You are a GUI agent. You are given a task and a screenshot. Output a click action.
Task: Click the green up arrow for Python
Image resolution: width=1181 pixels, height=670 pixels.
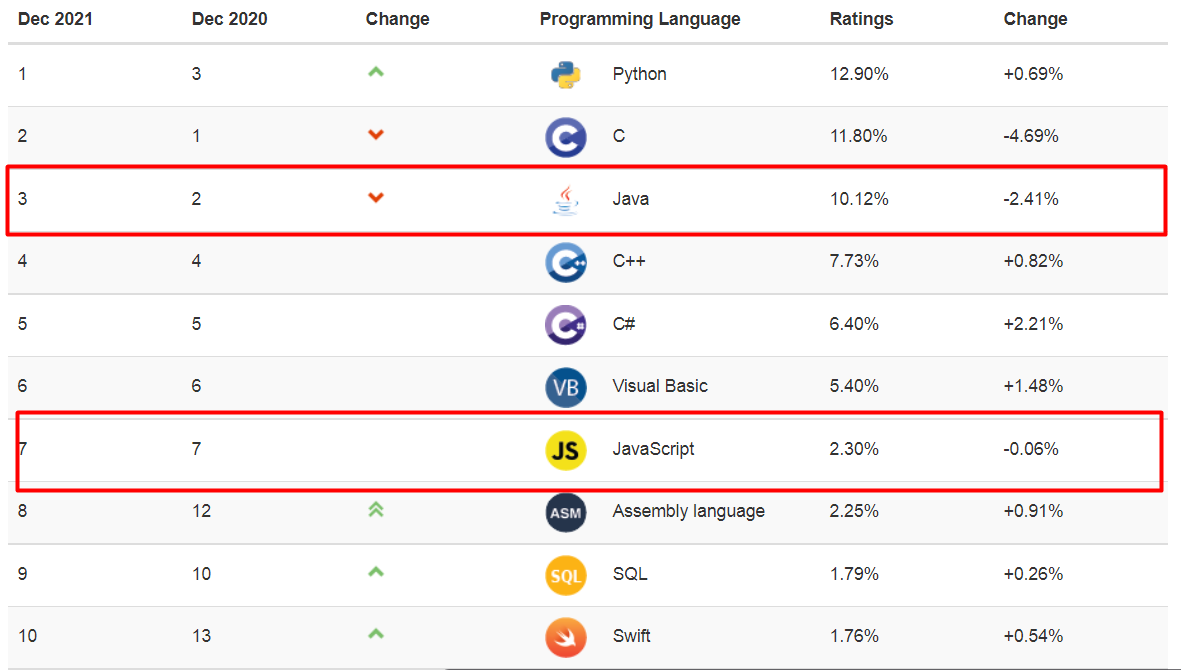(376, 72)
